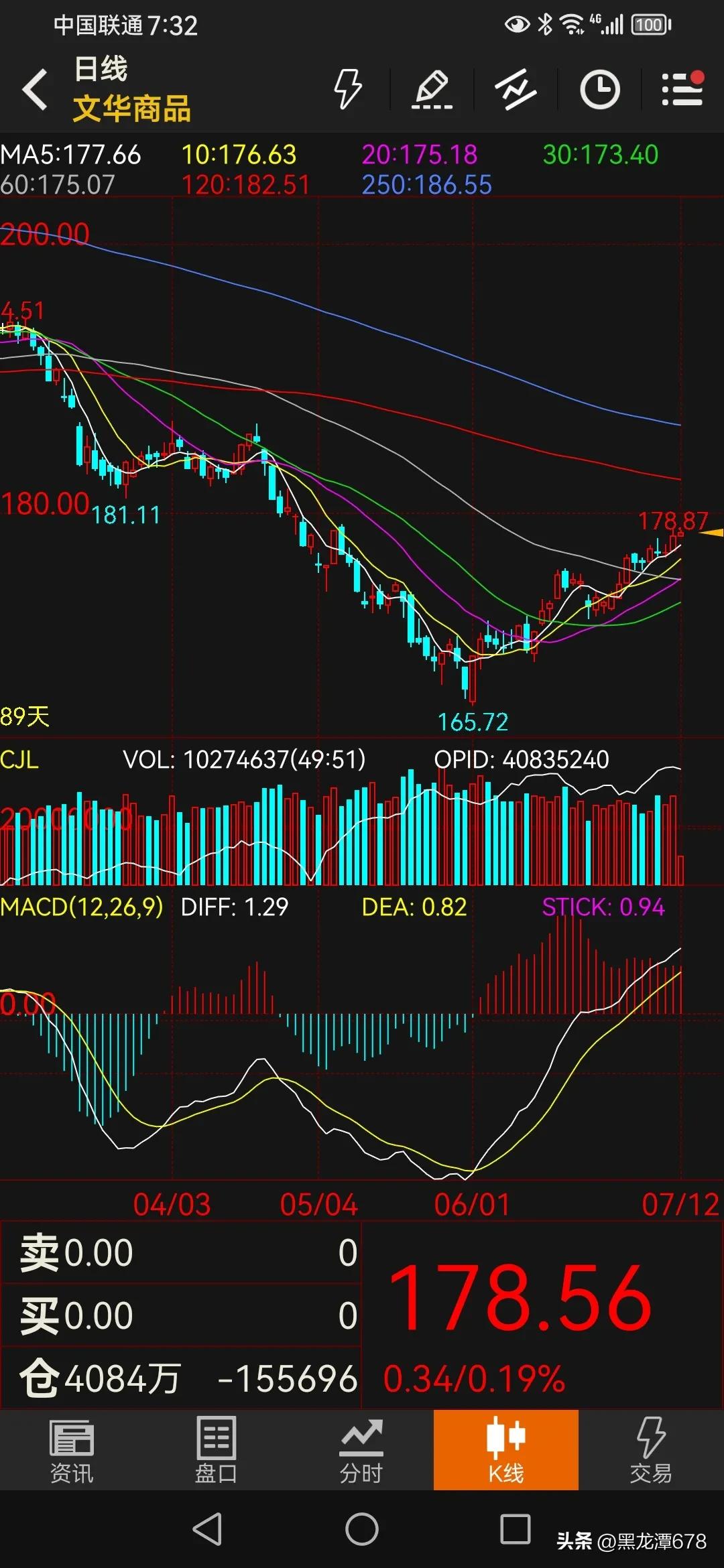Image resolution: width=724 pixels, height=1568 pixels.
Task: Tap the MACD(12,26,9) indicator label
Action: pyautogui.click(x=82, y=907)
